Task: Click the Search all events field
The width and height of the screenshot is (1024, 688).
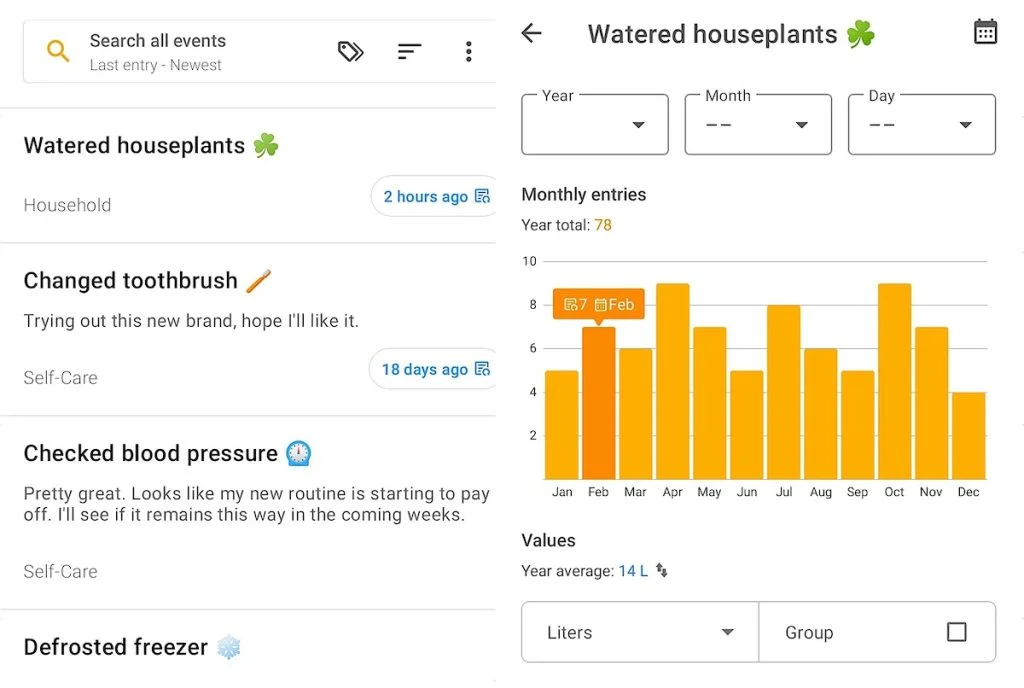Action: click(x=190, y=52)
